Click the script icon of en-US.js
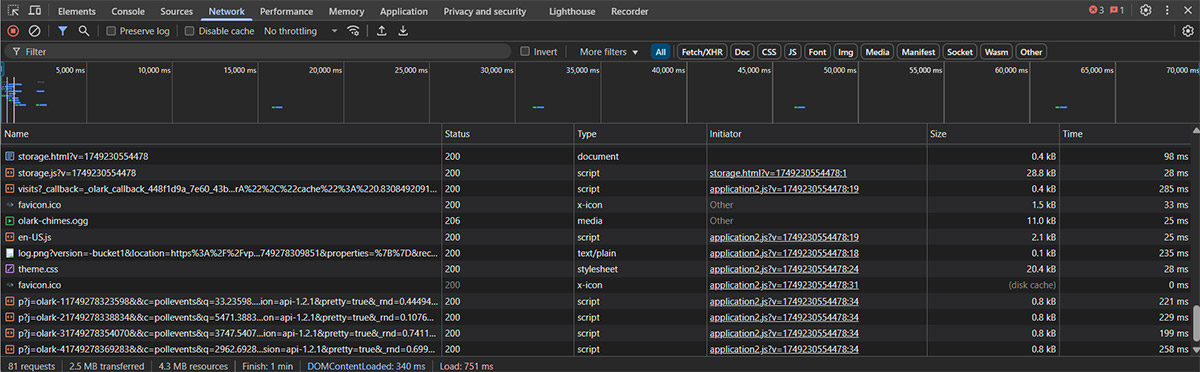1200x372 pixels. tap(10, 237)
